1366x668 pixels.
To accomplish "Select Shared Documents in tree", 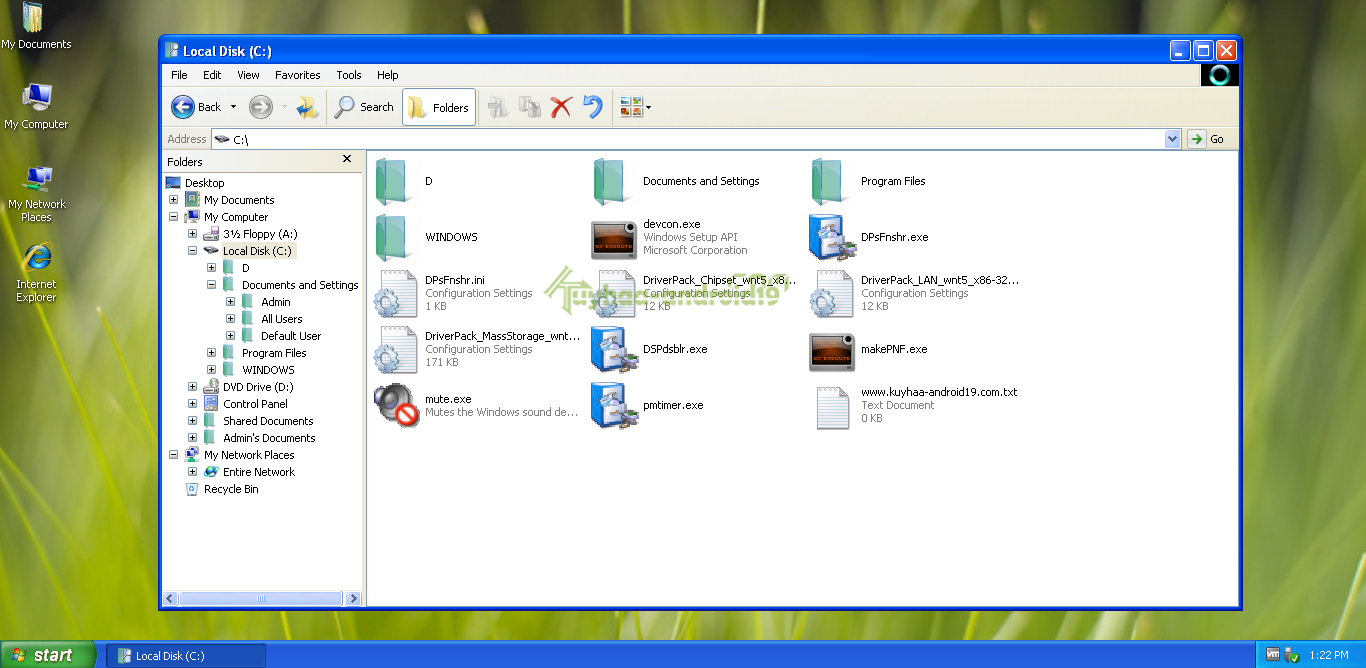I will [268, 421].
